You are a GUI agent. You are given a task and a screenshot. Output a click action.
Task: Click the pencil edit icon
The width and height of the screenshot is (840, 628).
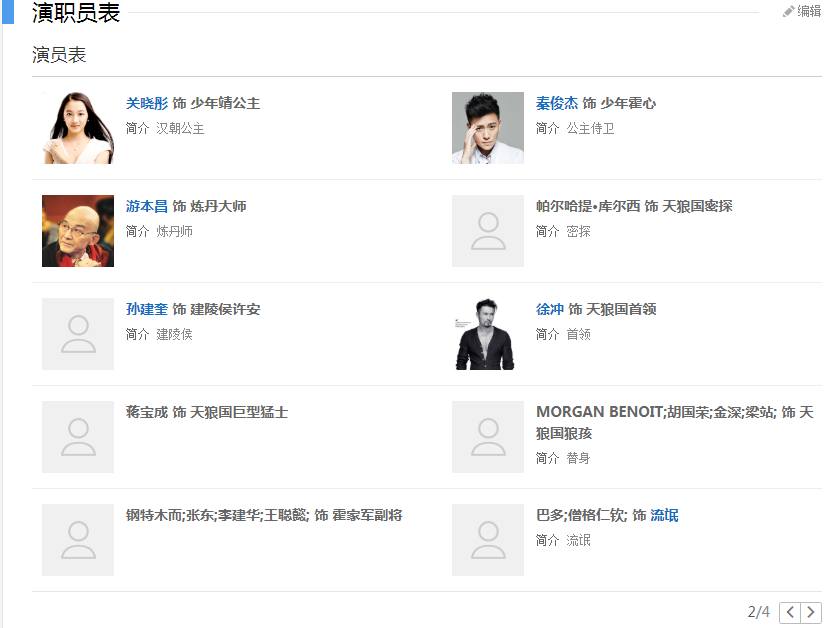tap(788, 11)
